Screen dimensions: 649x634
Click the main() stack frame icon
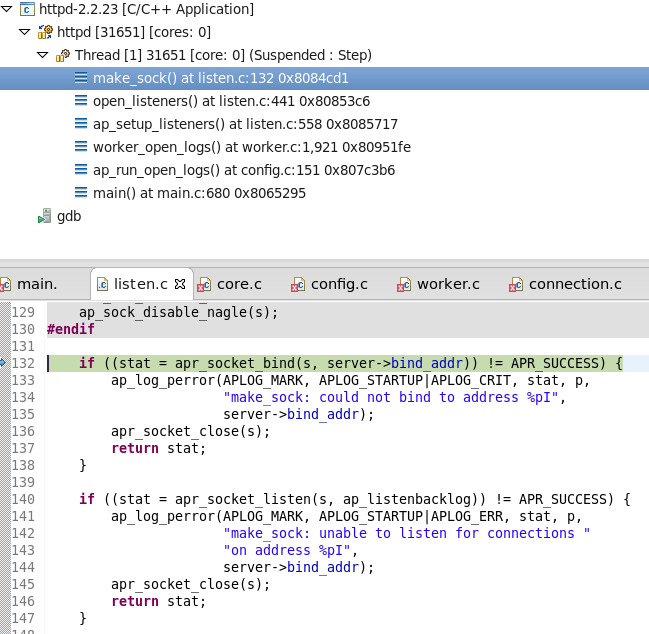[81, 193]
